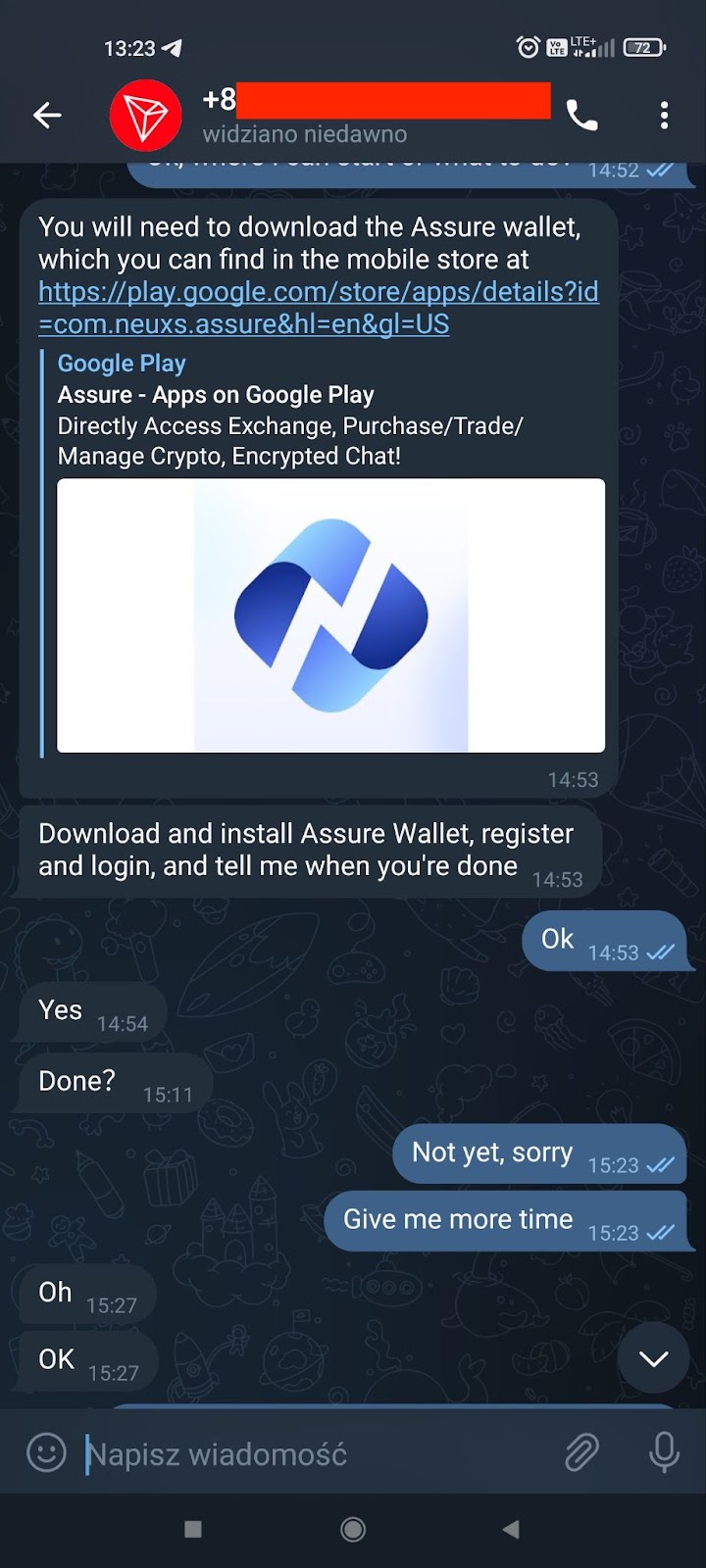Jump to latest messages with down chevron
706x1568 pixels.
tap(653, 1357)
